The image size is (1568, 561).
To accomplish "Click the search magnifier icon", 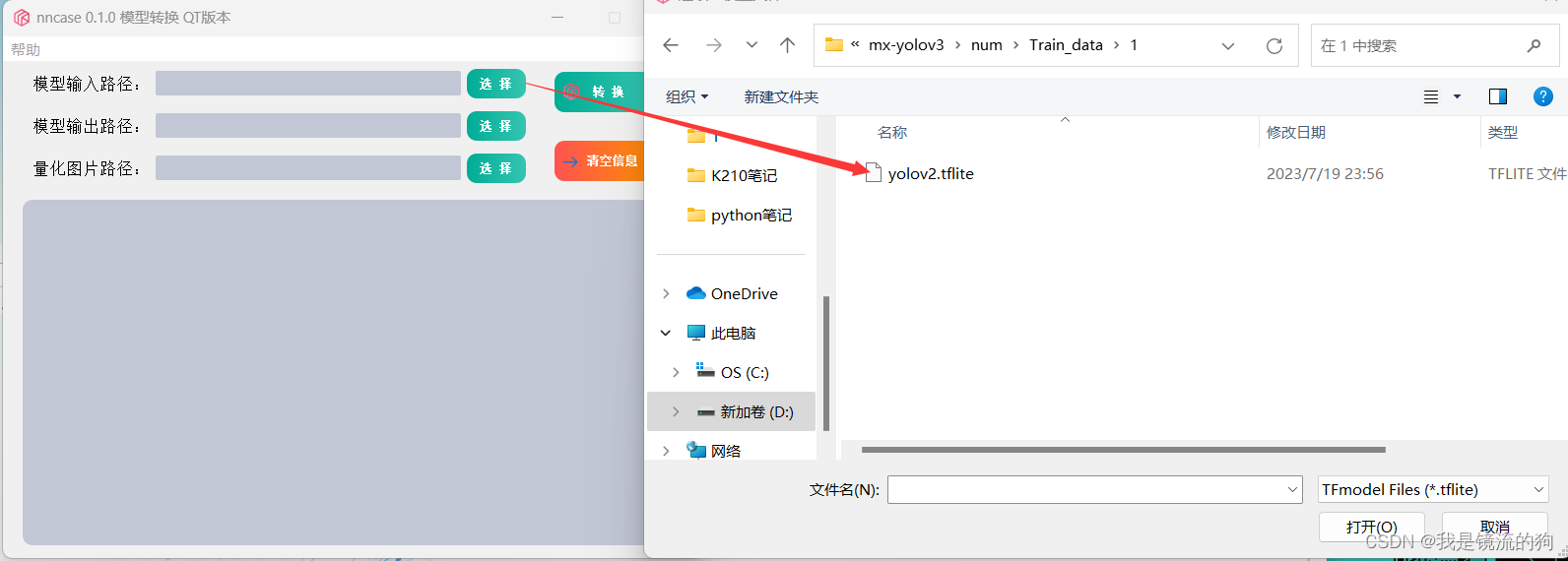I will pos(1534,45).
